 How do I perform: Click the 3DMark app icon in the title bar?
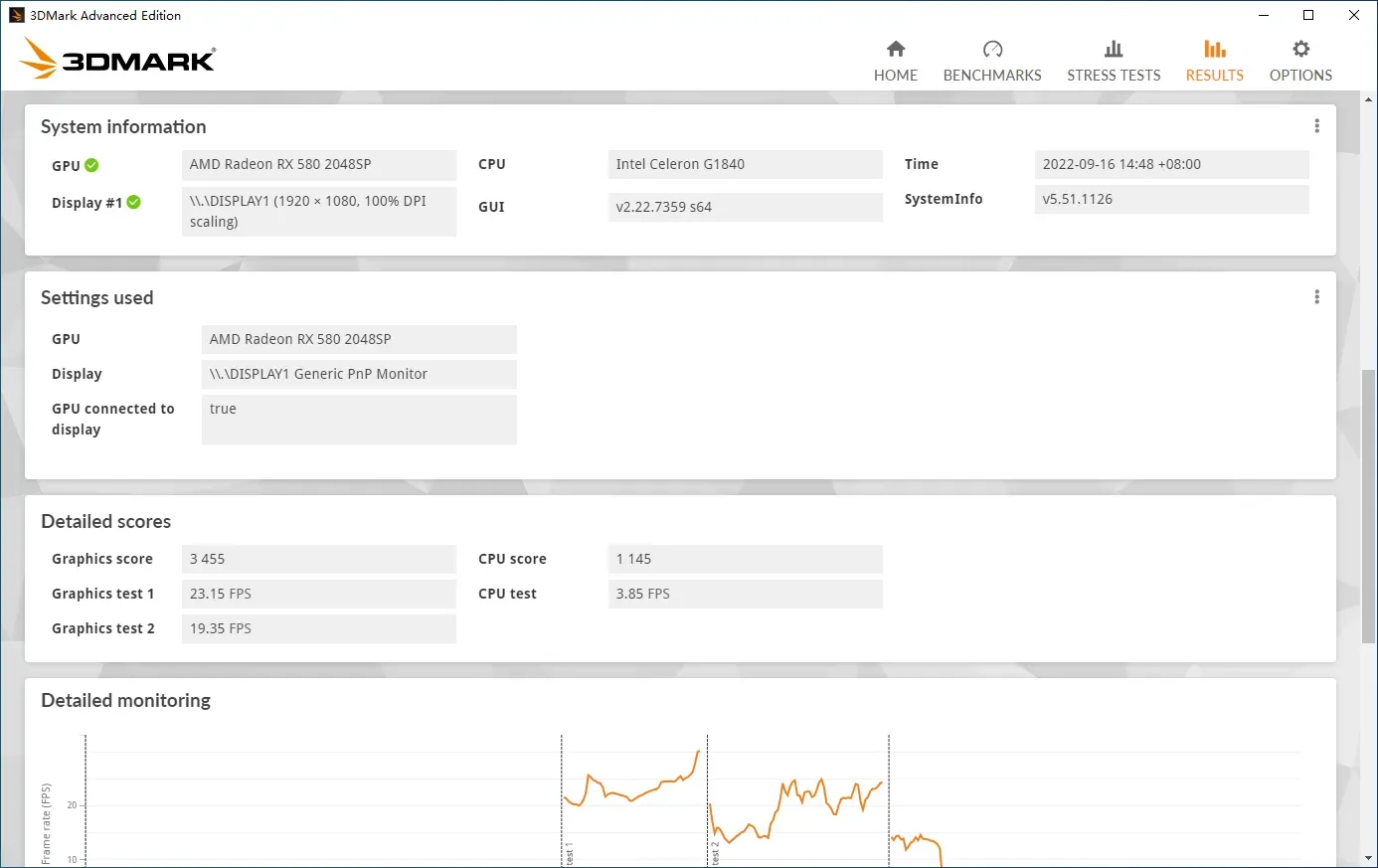[16, 15]
